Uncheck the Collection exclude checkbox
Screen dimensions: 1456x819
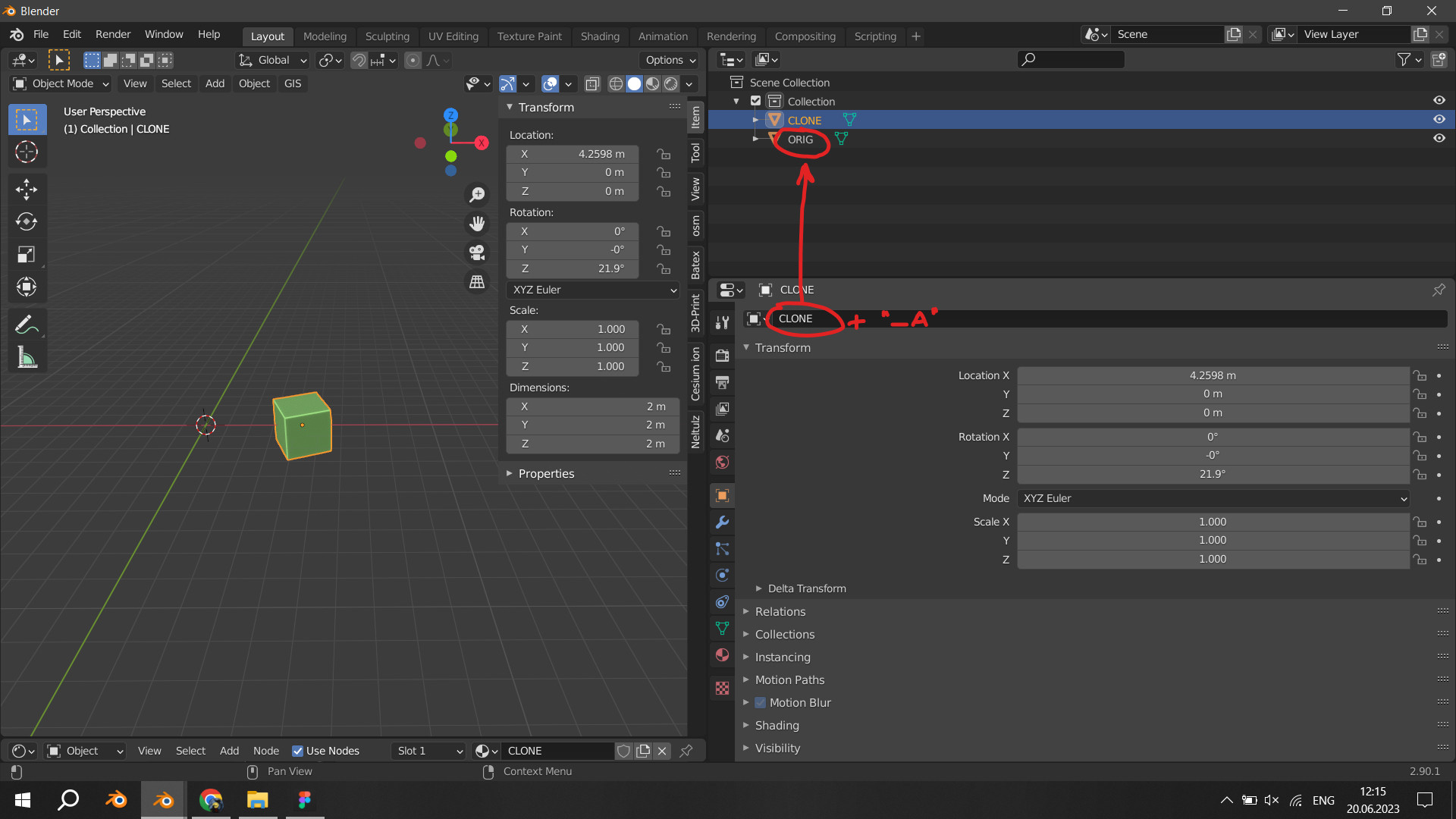click(755, 101)
